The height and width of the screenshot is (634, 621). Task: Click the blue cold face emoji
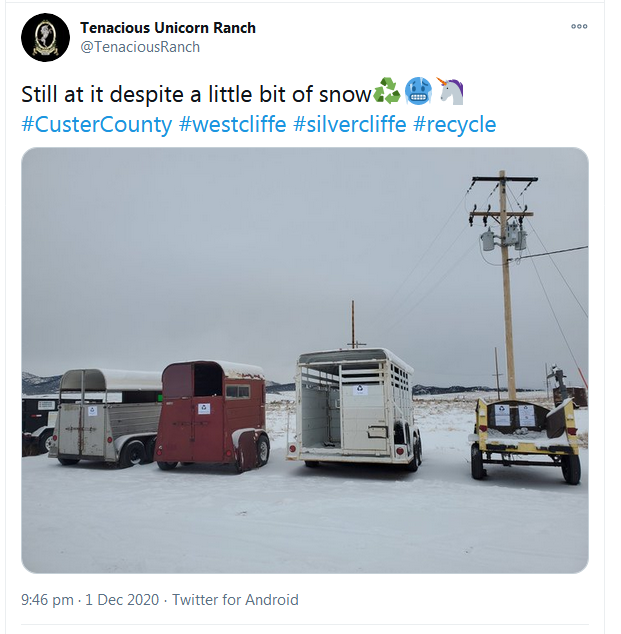point(418,91)
